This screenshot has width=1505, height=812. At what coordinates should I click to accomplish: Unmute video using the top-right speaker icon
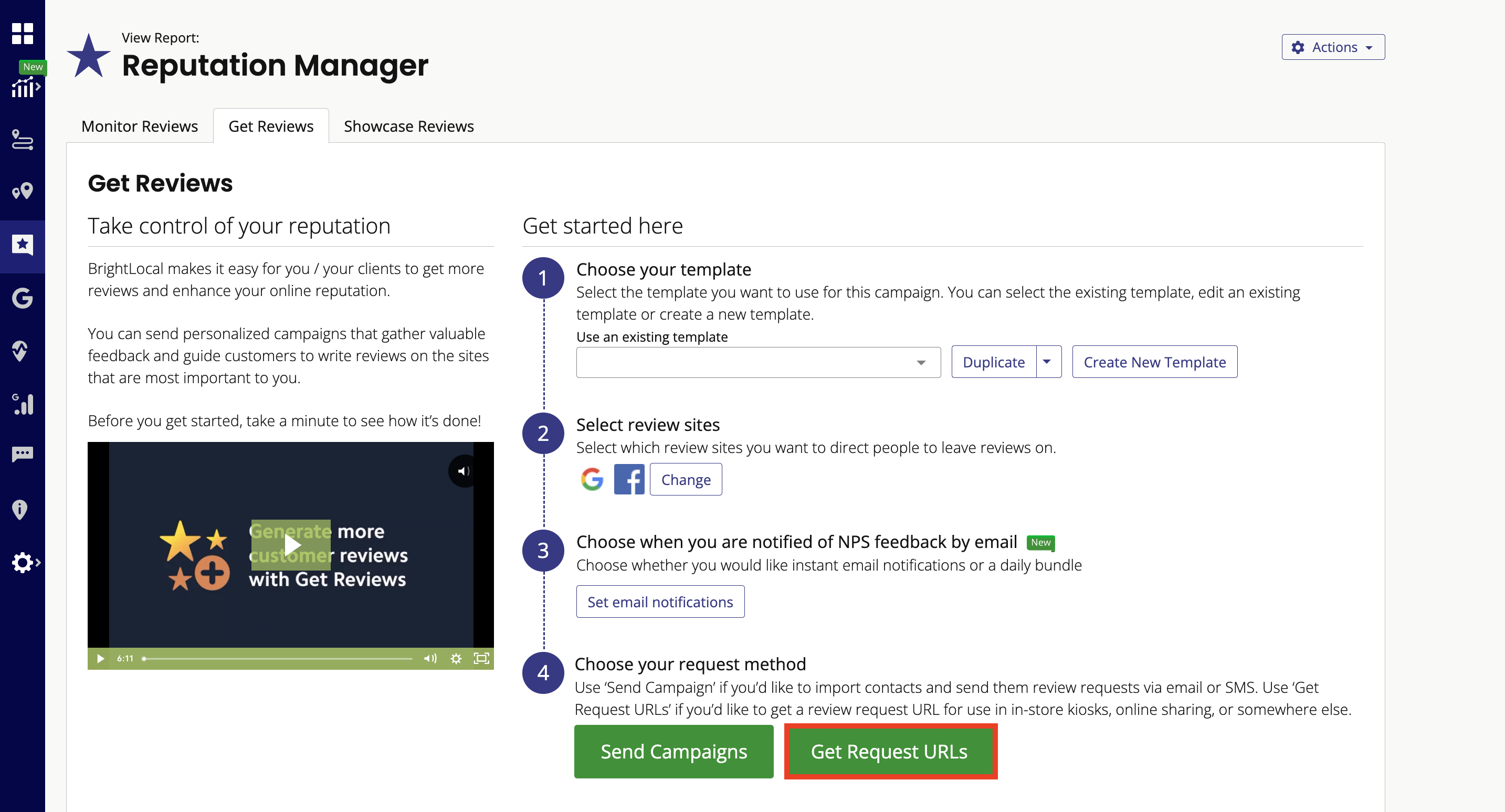464,471
